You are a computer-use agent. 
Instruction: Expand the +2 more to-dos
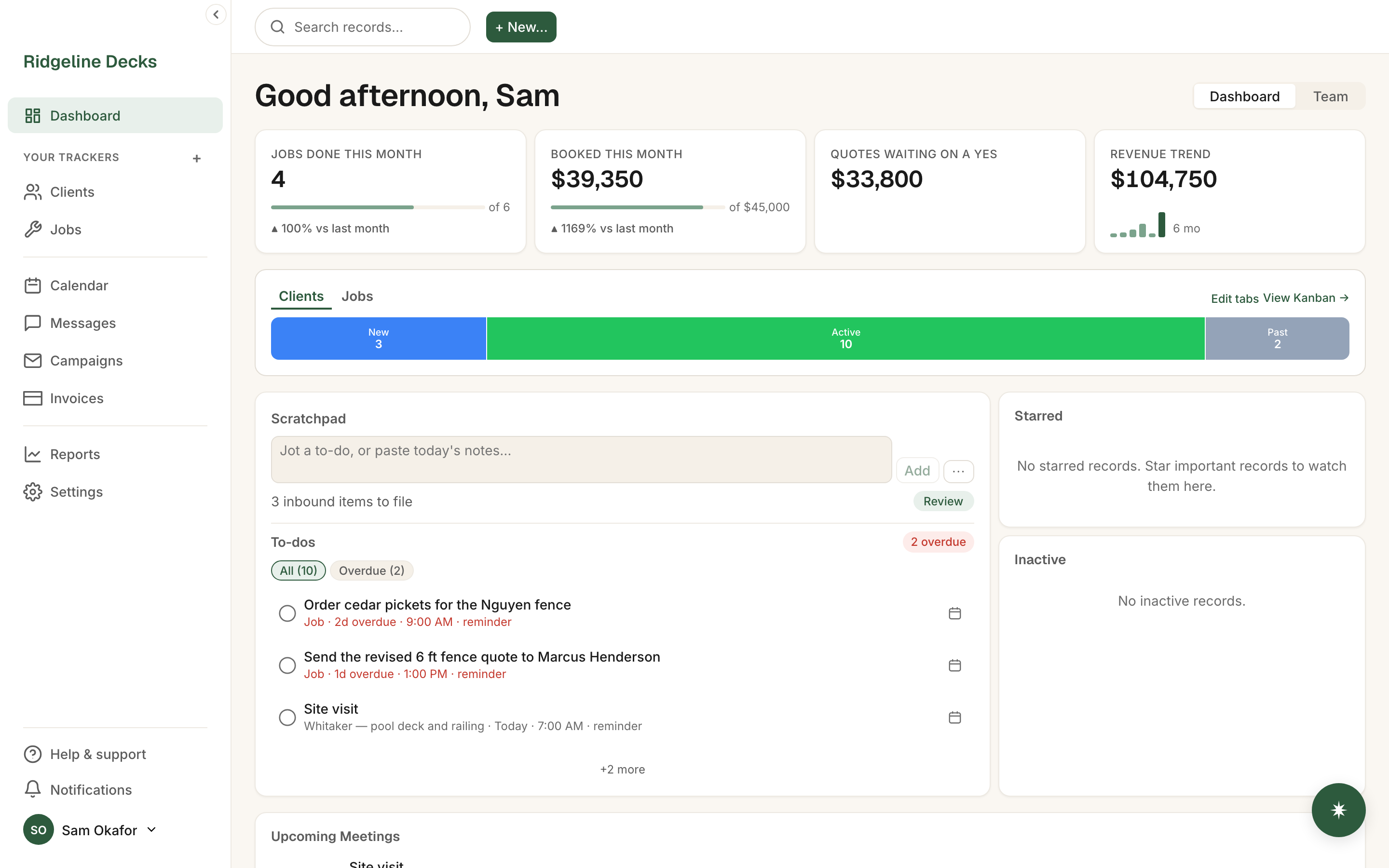click(622, 769)
